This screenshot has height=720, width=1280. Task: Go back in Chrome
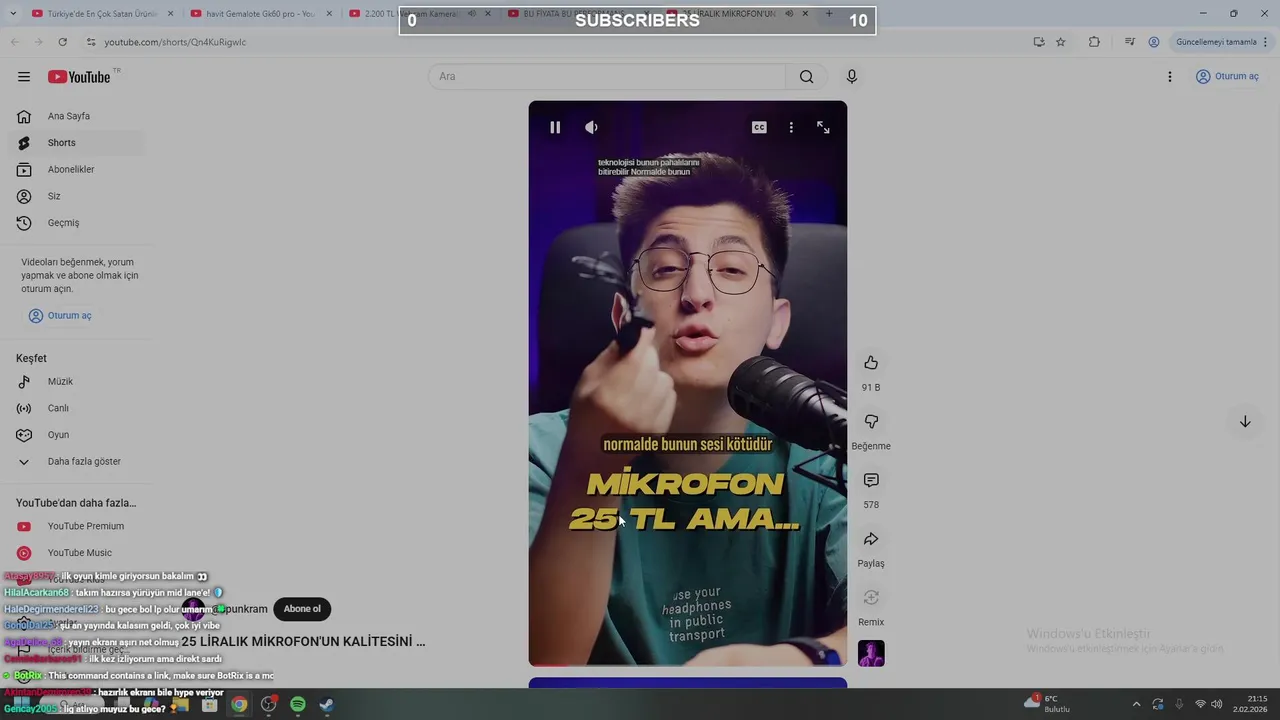point(14,42)
